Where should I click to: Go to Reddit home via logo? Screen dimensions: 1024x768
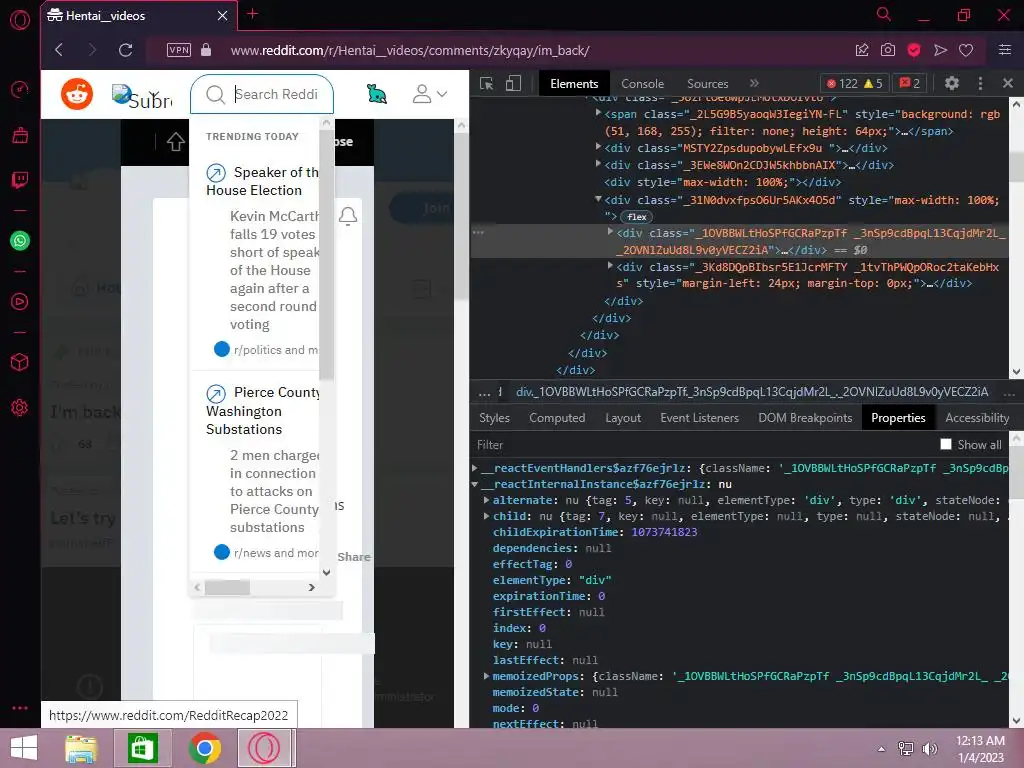pos(77,94)
